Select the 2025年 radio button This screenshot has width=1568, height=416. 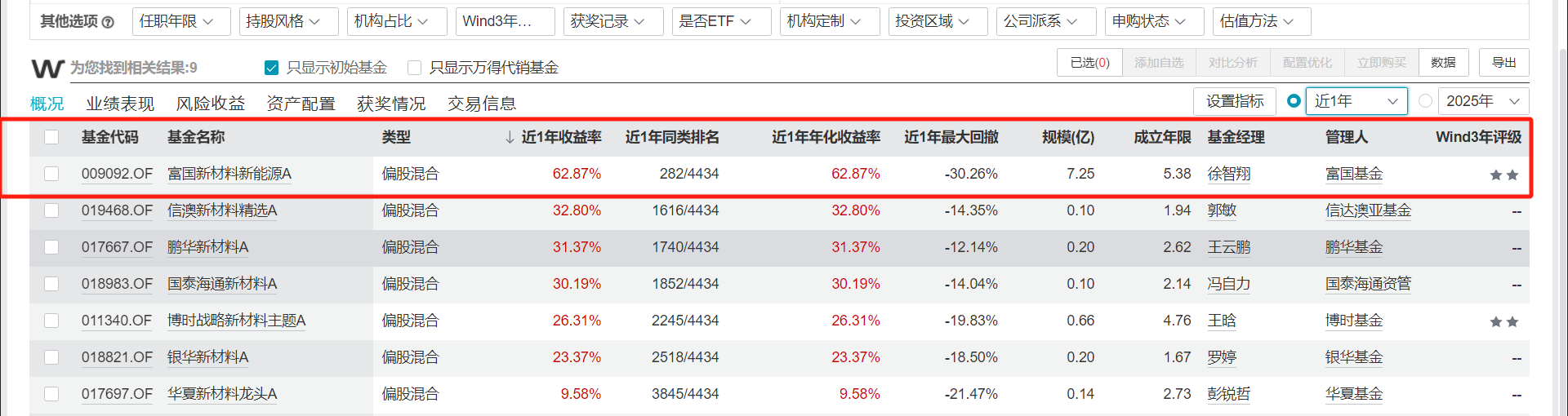[x=1425, y=101]
